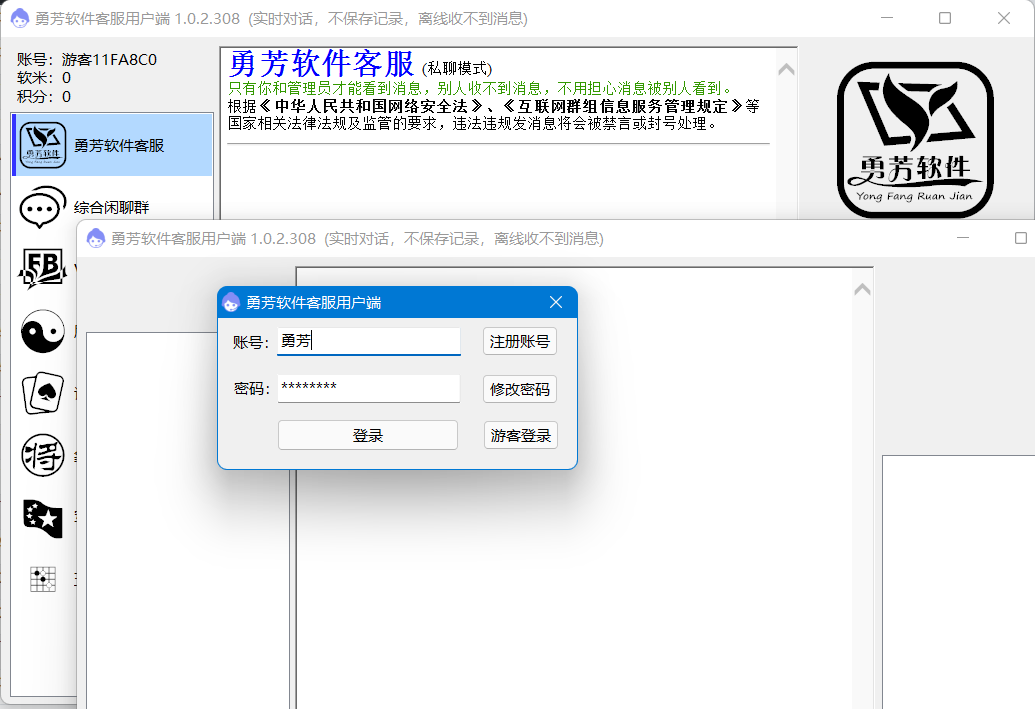Screen dimensions: 1035x709
Task: Open the Go board grid icon
Action: [43, 578]
